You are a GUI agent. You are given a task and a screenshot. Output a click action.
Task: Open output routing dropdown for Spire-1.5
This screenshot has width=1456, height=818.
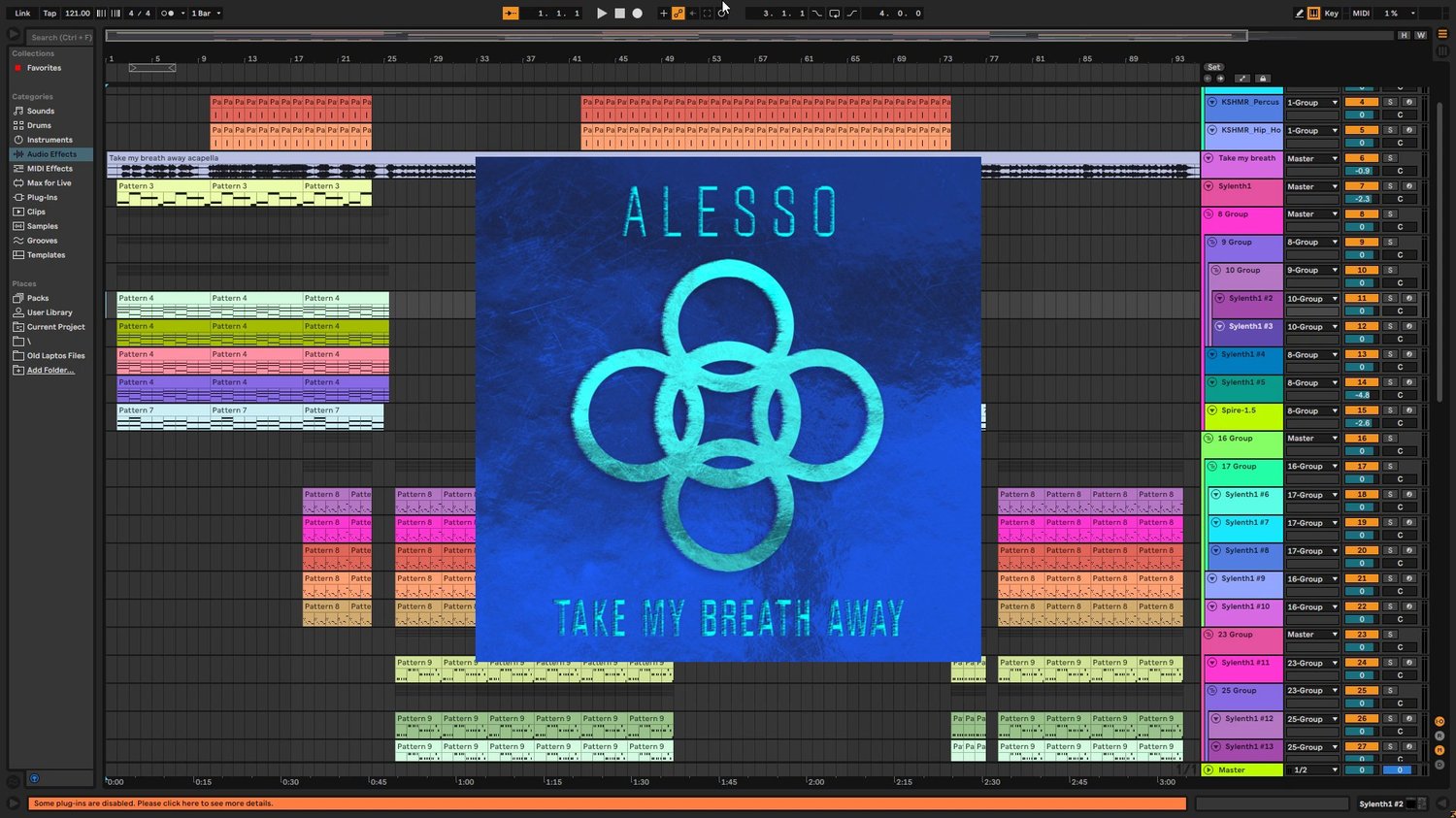point(1312,410)
